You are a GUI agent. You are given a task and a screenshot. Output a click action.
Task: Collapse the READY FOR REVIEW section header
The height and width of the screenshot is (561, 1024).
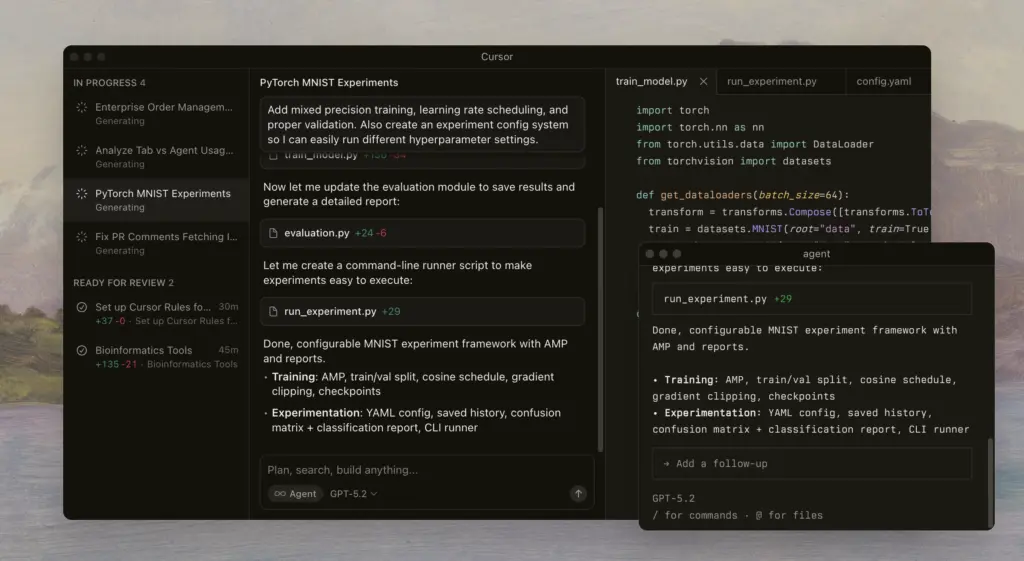(x=123, y=283)
